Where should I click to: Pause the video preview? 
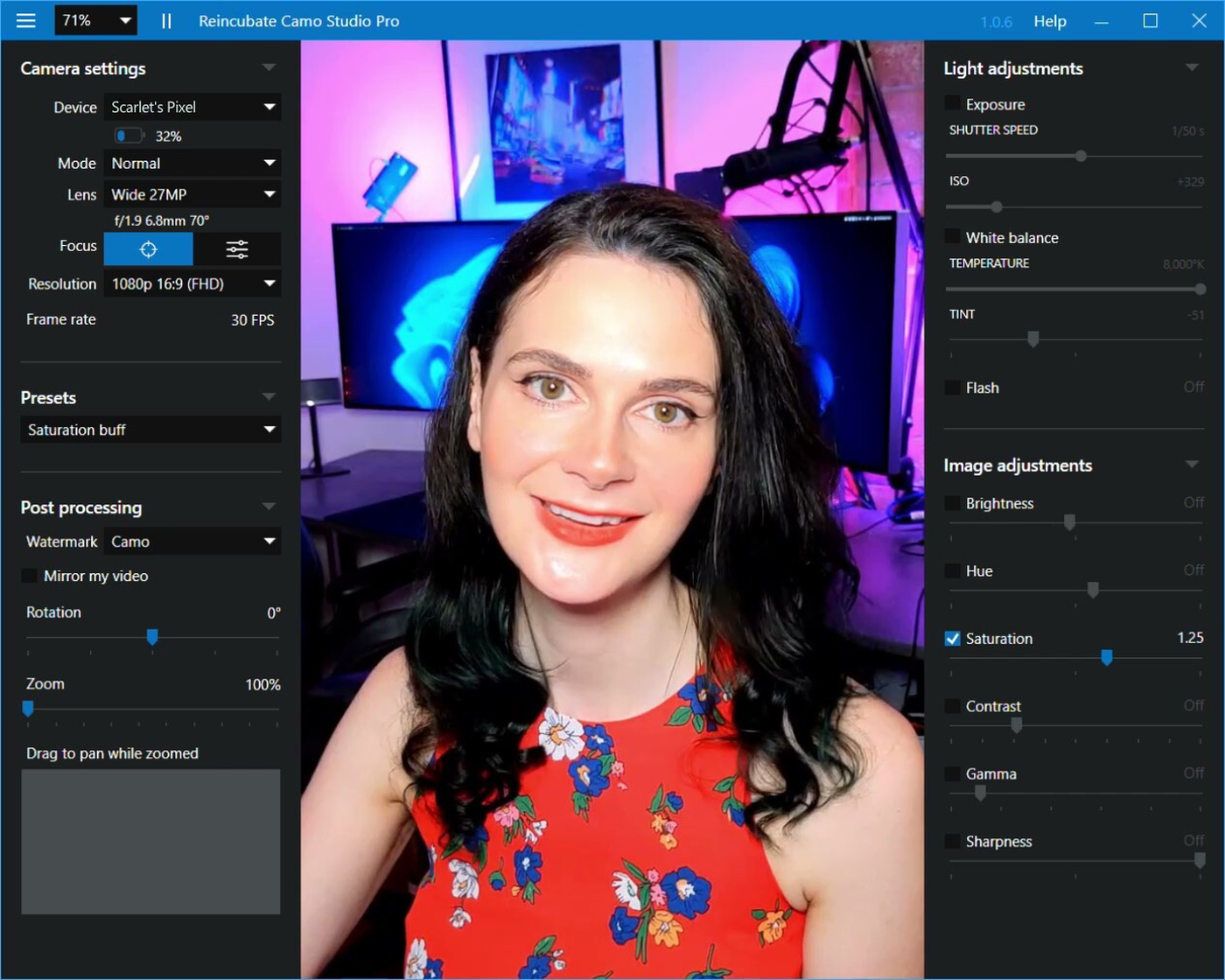[x=166, y=21]
